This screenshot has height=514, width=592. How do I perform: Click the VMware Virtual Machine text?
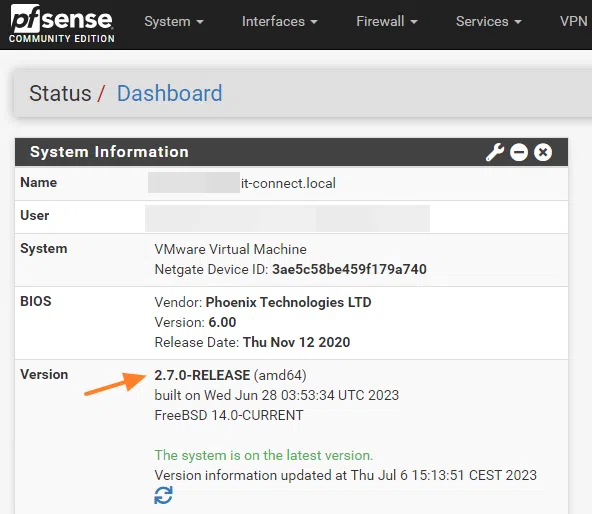230,249
